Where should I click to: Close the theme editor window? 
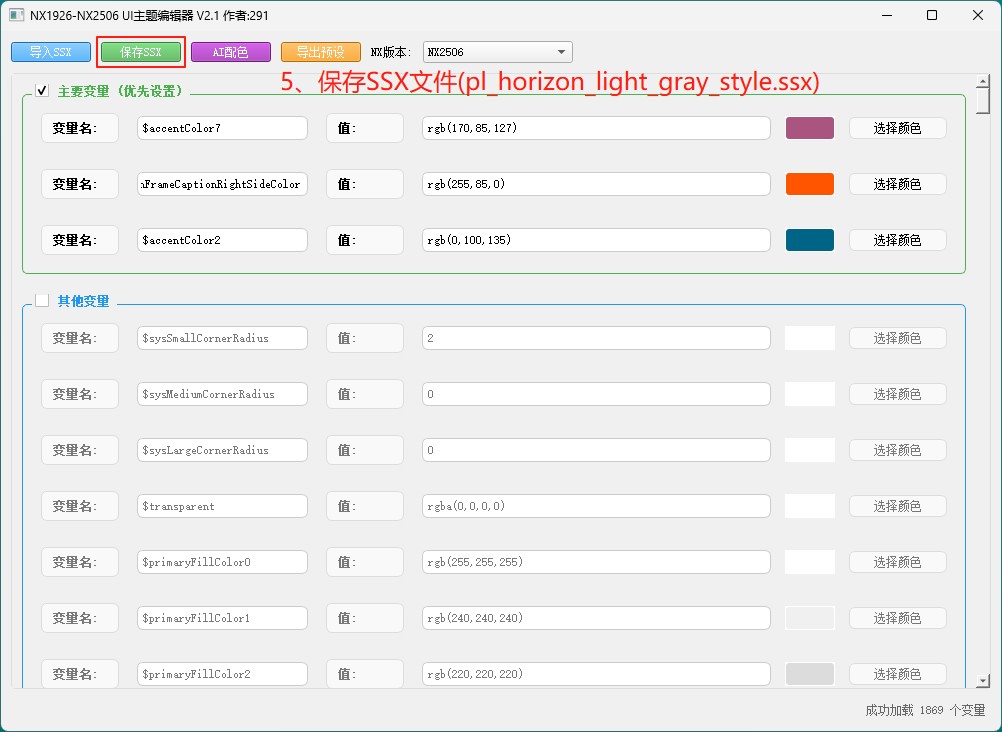point(978,15)
